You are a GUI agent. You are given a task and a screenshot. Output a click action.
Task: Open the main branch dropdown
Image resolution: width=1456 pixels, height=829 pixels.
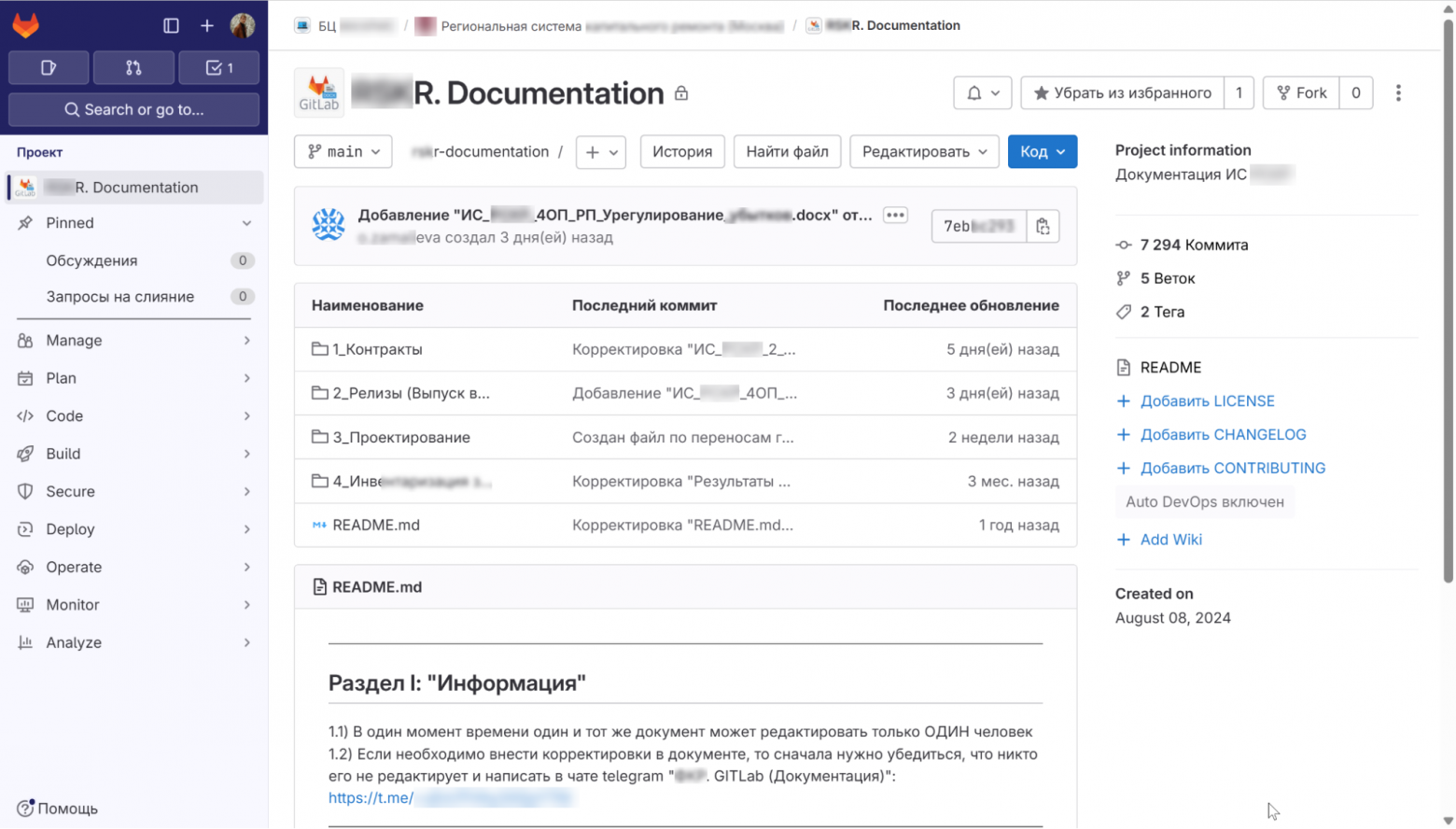[x=342, y=151]
